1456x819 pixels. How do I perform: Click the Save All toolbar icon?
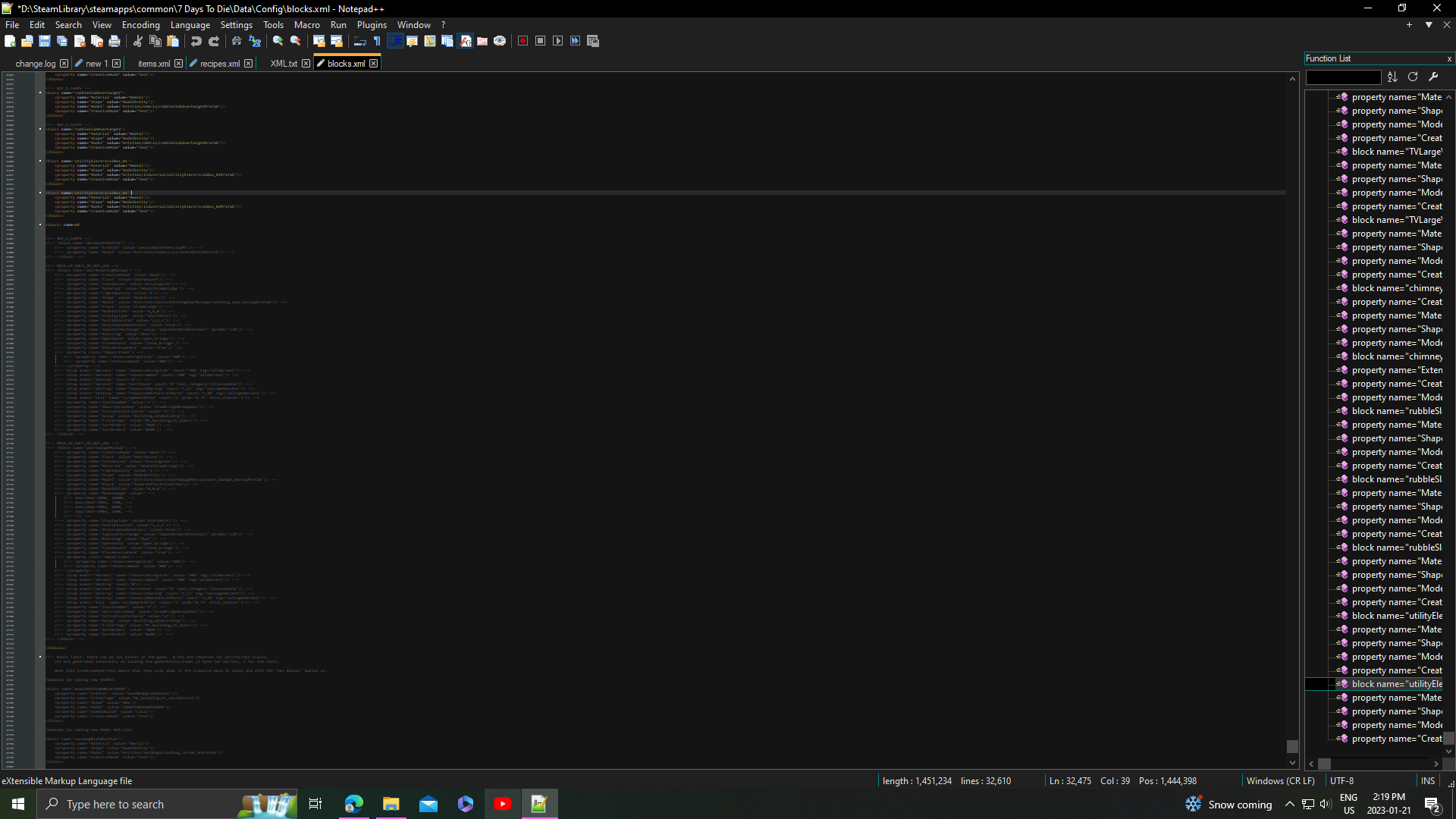point(62,41)
